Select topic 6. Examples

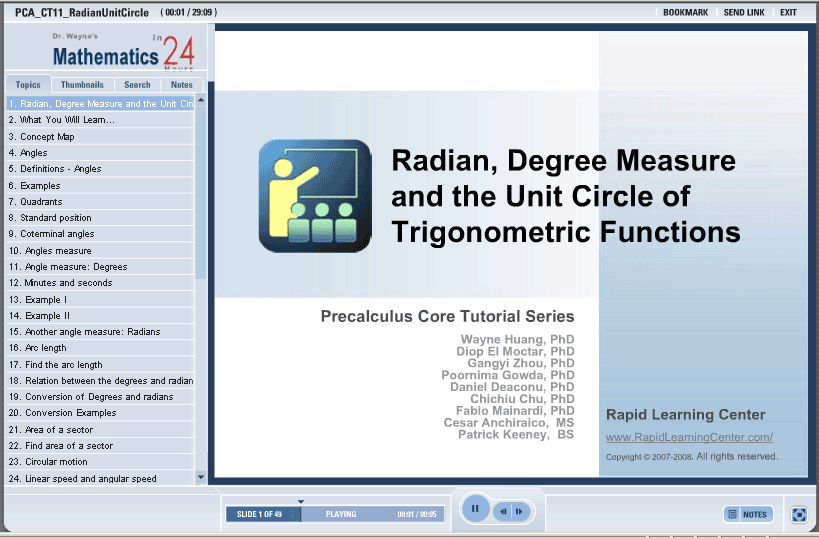pyautogui.click(x=100, y=185)
